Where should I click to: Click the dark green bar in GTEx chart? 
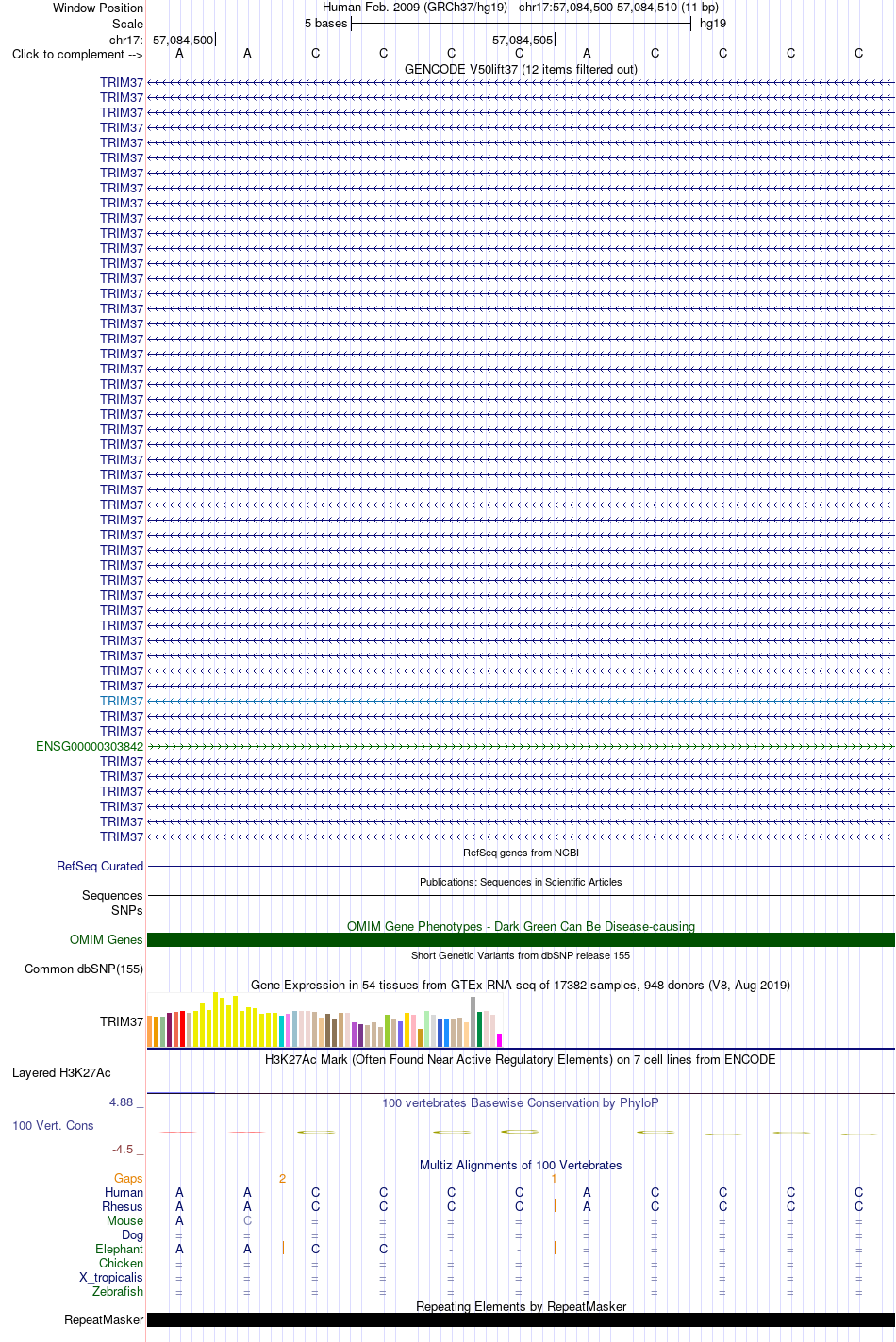tap(480, 1029)
